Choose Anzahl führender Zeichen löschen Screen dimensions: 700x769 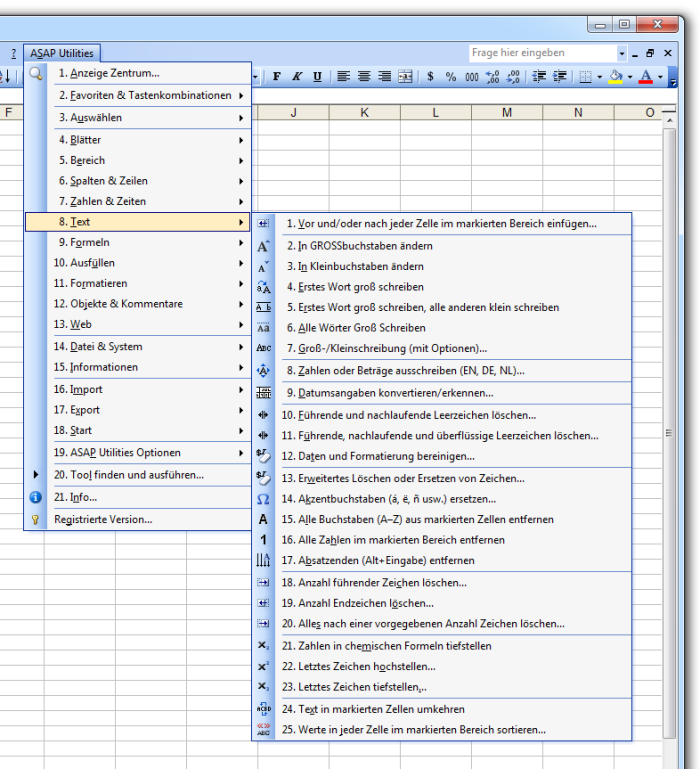[x=441, y=583]
